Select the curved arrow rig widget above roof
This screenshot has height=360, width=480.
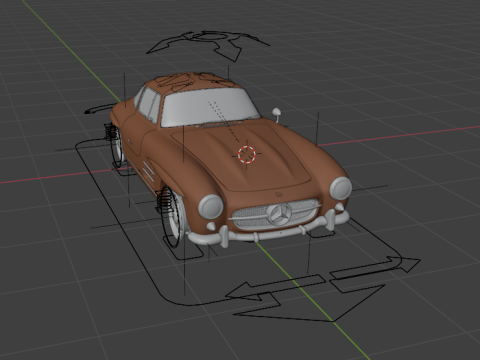pos(208,45)
